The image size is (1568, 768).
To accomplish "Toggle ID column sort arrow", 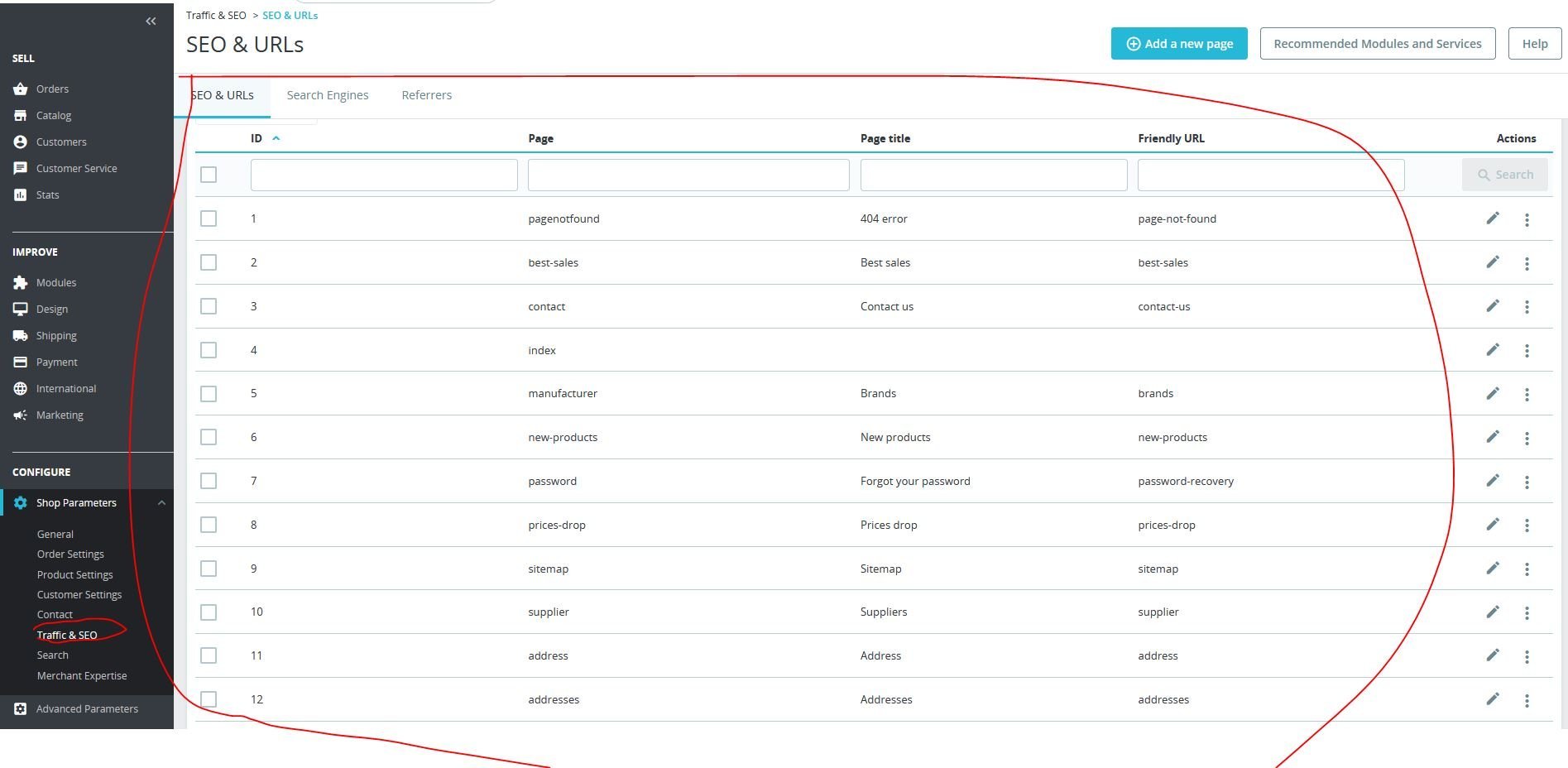I will pyautogui.click(x=276, y=138).
